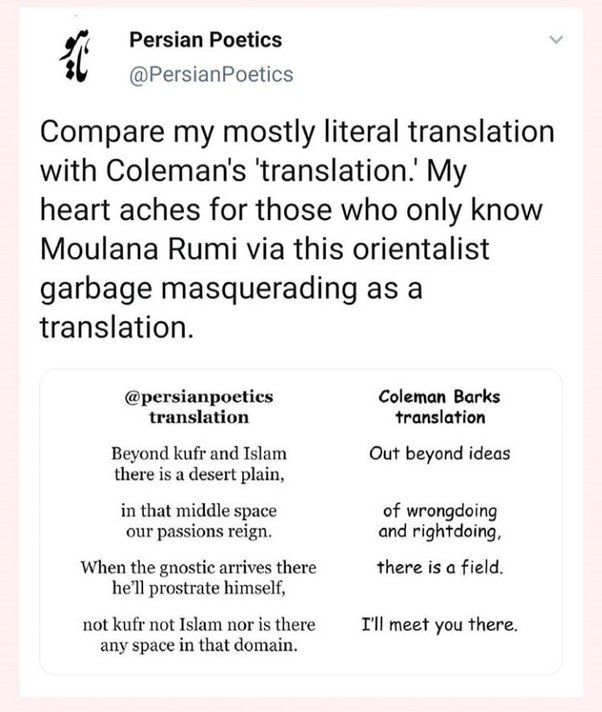Visit the @PersianPoetics handle link
This screenshot has width=602, height=712.
click(x=211, y=74)
